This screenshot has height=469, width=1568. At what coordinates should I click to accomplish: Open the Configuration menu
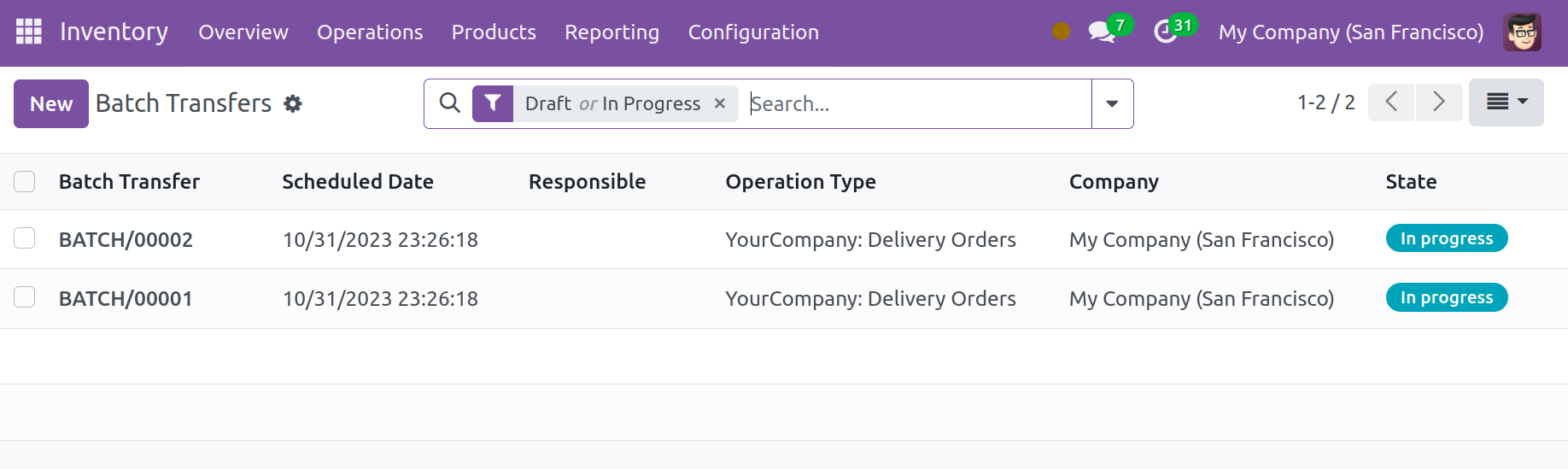coord(753,32)
